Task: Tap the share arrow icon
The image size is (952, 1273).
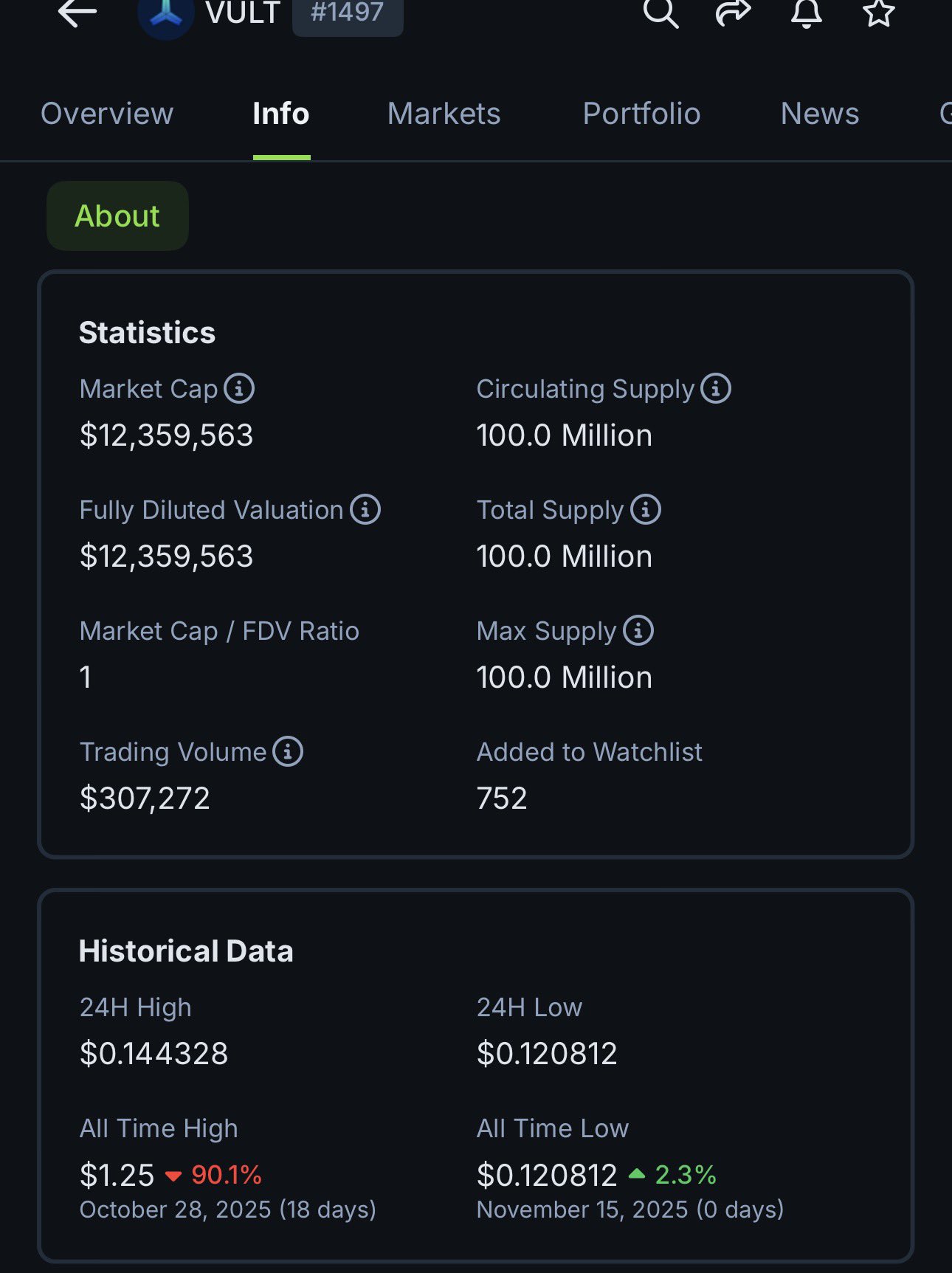Action: pos(733,12)
